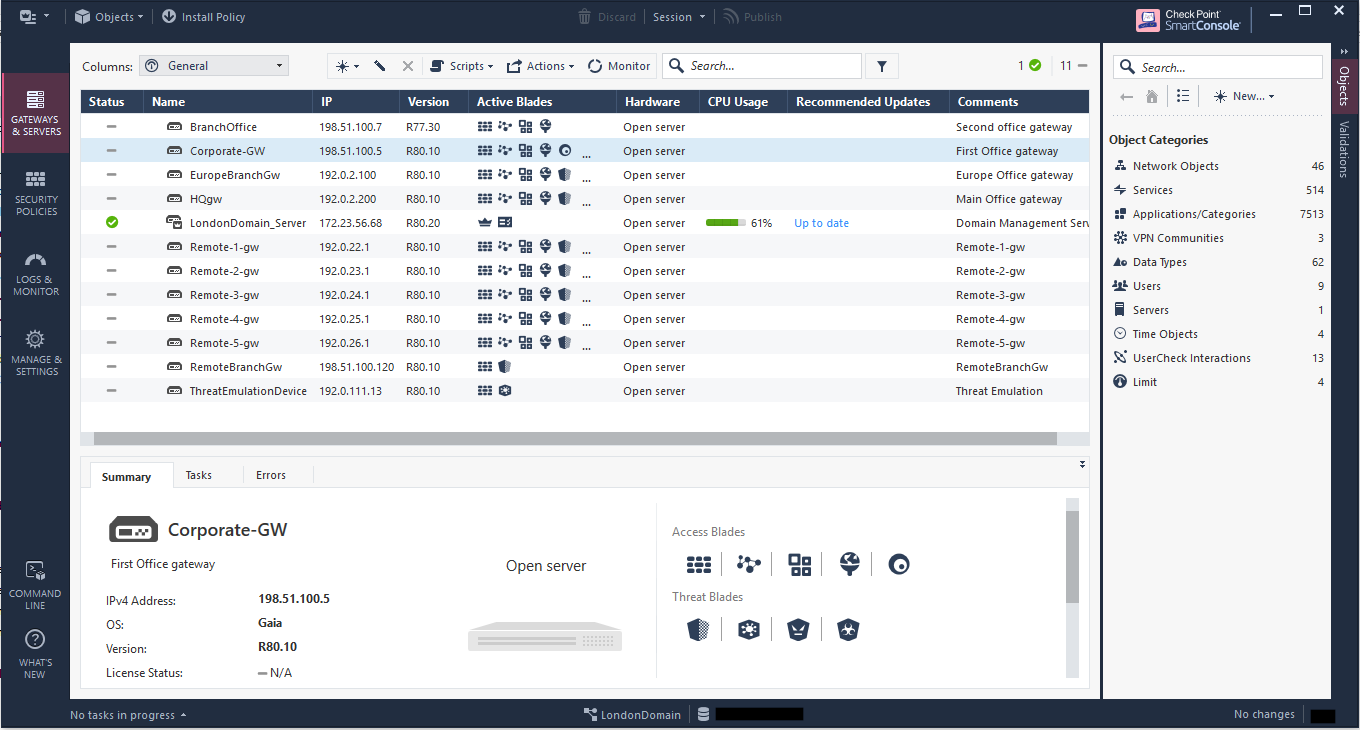Open the New... dropdown in Objects panel

pos(1244,96)
